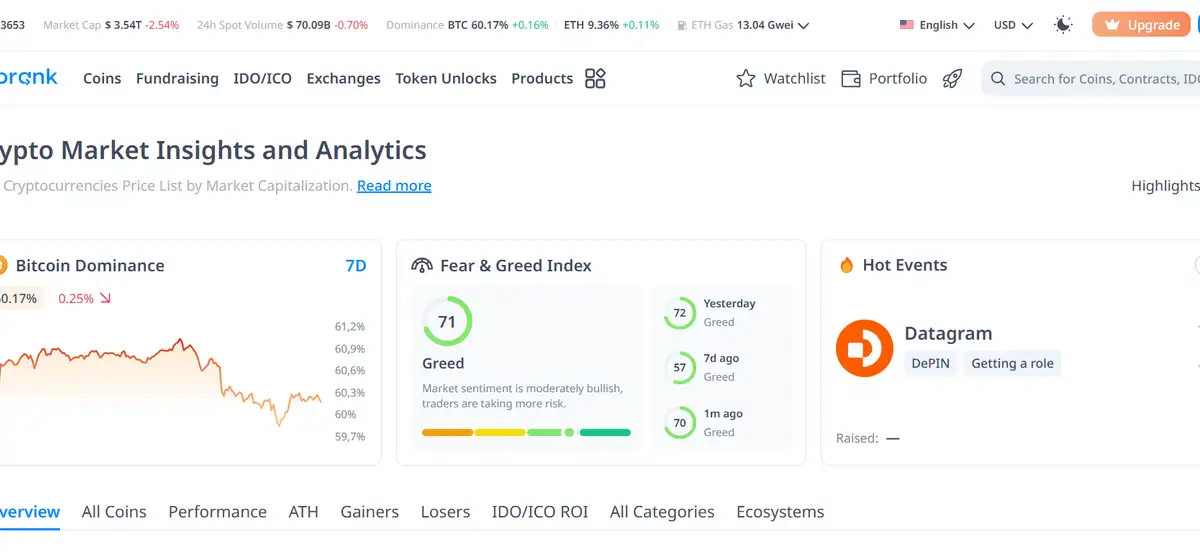
Task: Click the Datagram event title
Action: tap(948, 333)
